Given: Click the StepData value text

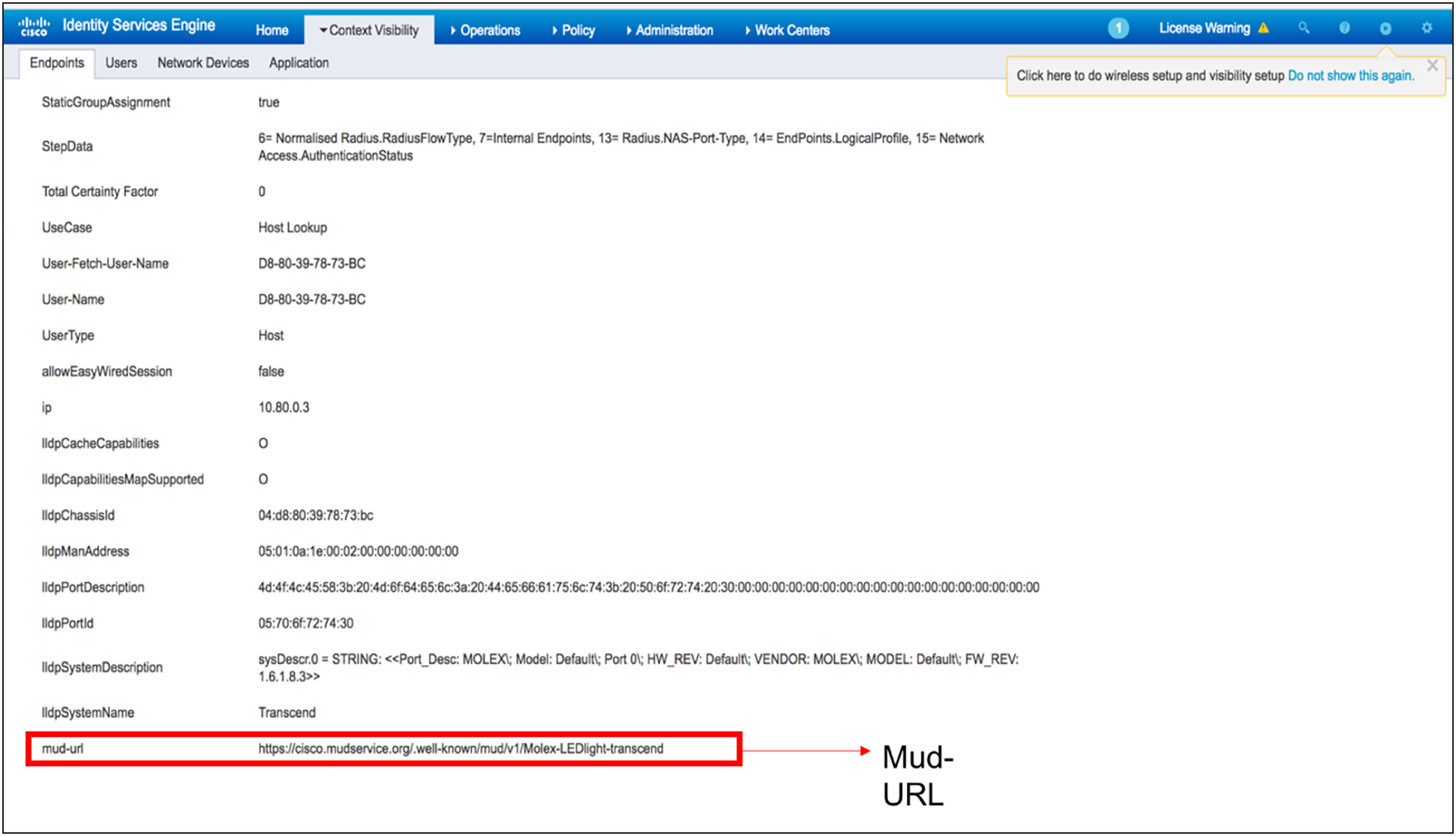Looking at the screenshot, I should pos(621,147).
